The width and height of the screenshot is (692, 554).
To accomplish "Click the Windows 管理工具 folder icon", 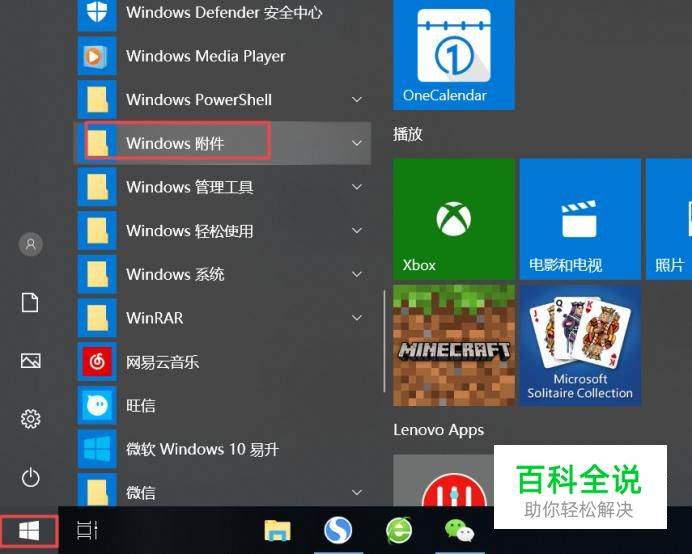I will click(x=97, y=187).
